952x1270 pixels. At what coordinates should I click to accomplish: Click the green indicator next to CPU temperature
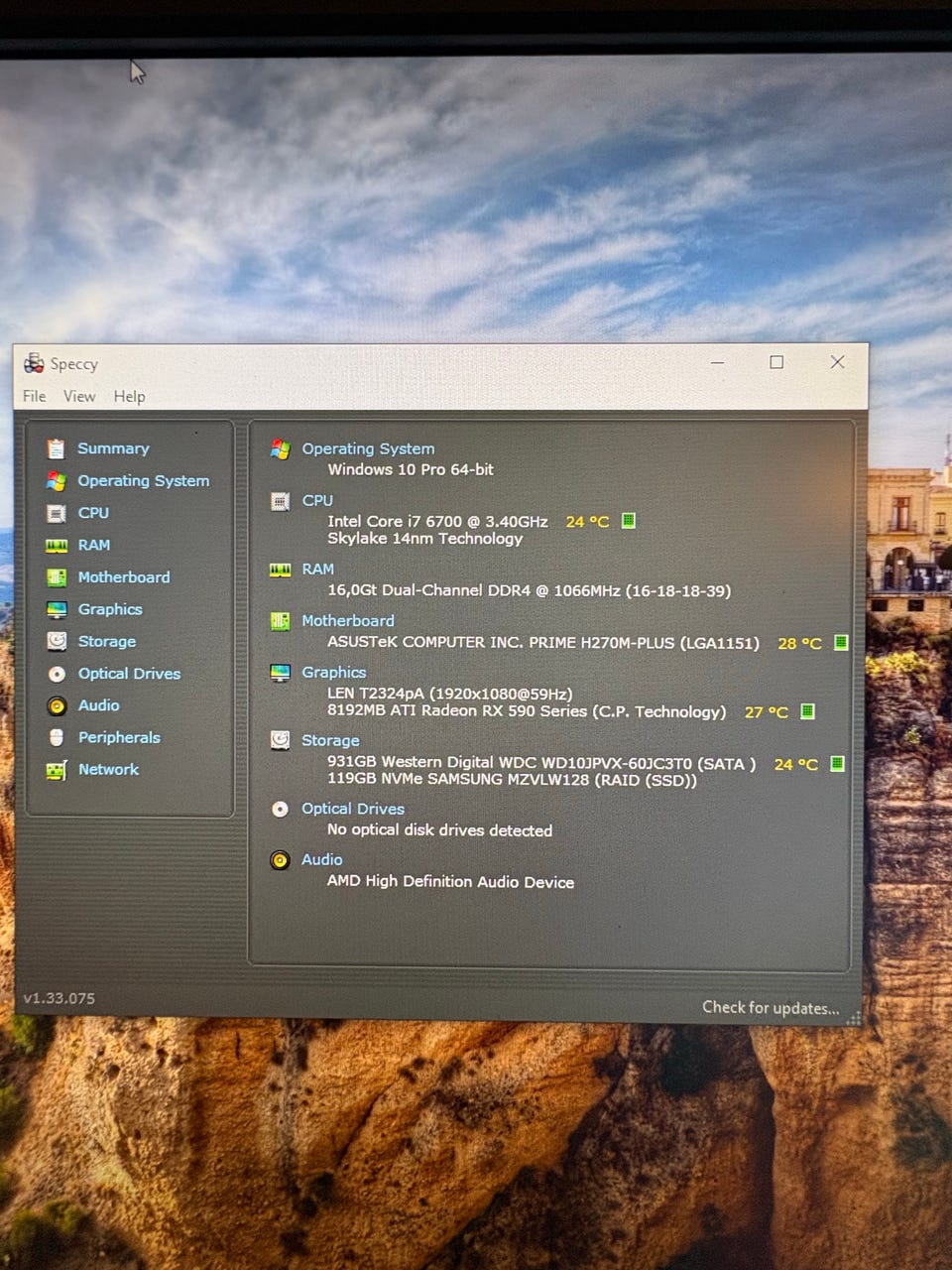tap(628, 521)
